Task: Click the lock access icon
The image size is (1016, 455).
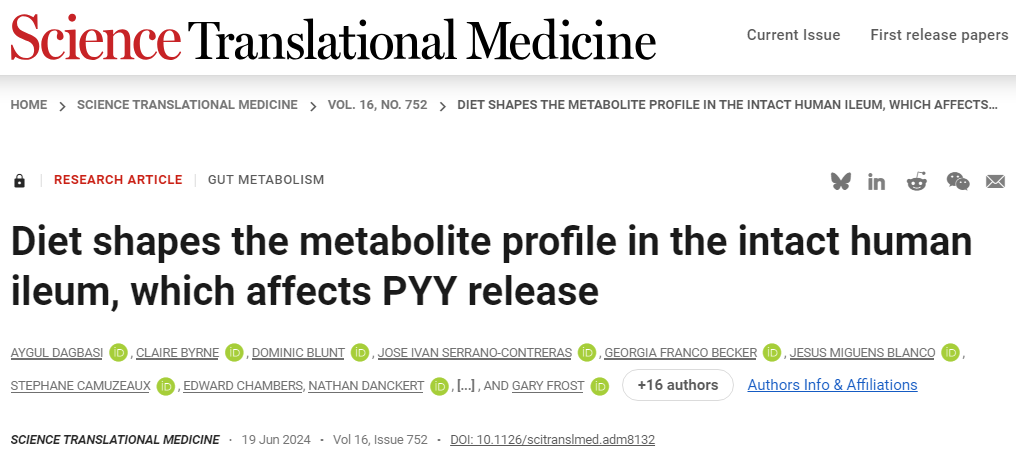Action: pos(19,181)
